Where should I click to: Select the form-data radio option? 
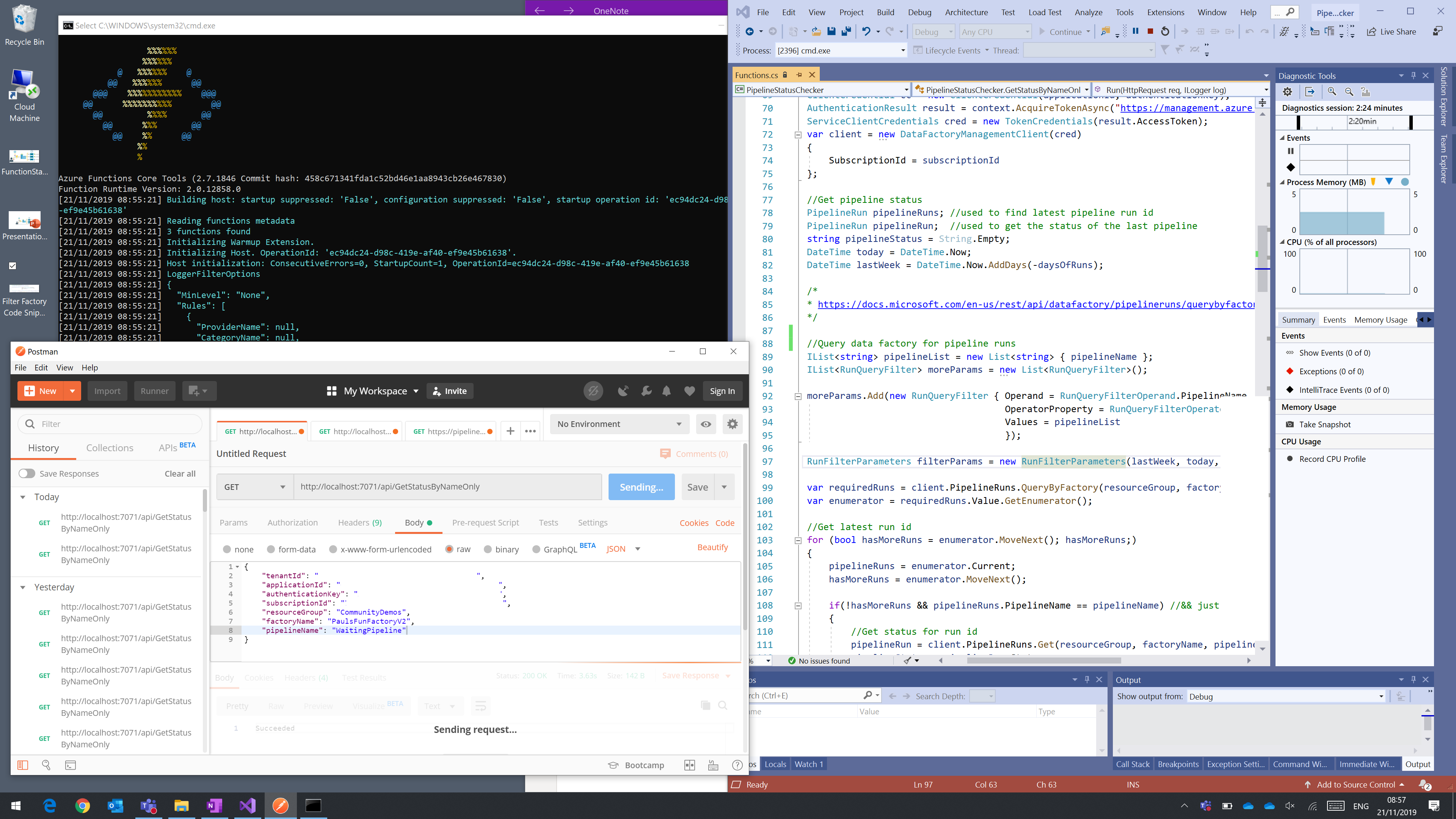[271, 549]
